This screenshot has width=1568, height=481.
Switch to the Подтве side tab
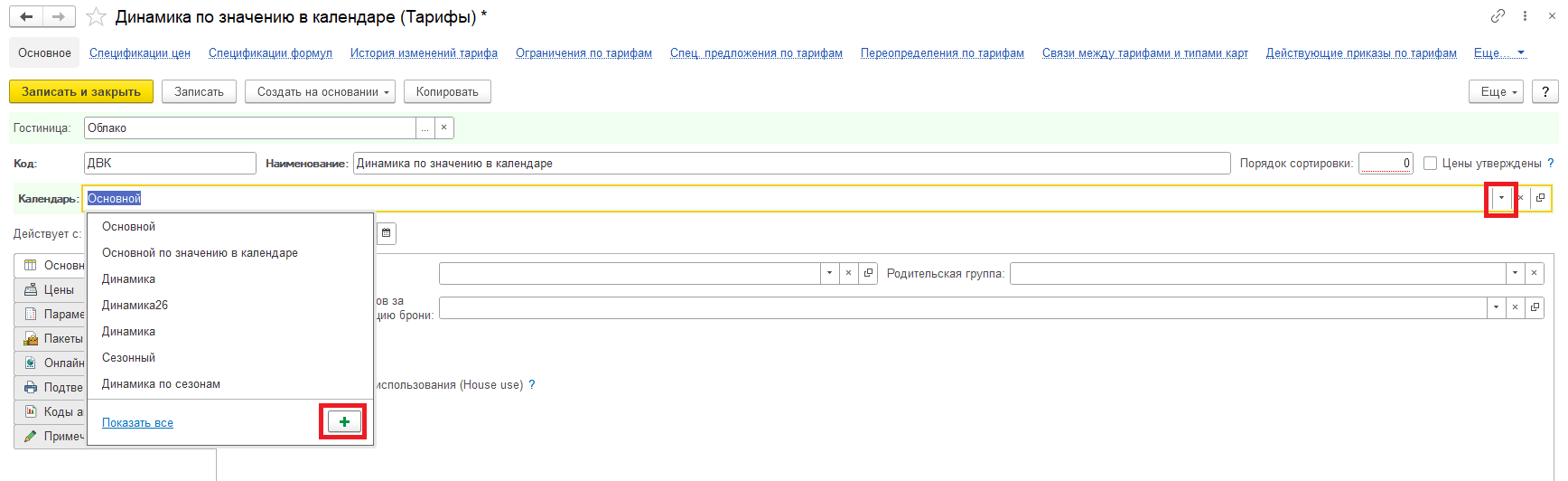[51, 388]
